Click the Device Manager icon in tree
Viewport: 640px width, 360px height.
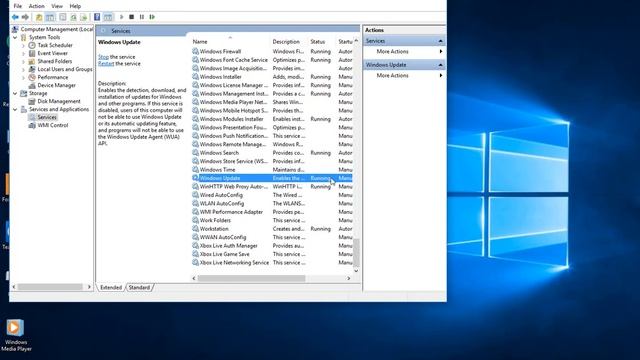pyautogui.click(x=32, y=85)
